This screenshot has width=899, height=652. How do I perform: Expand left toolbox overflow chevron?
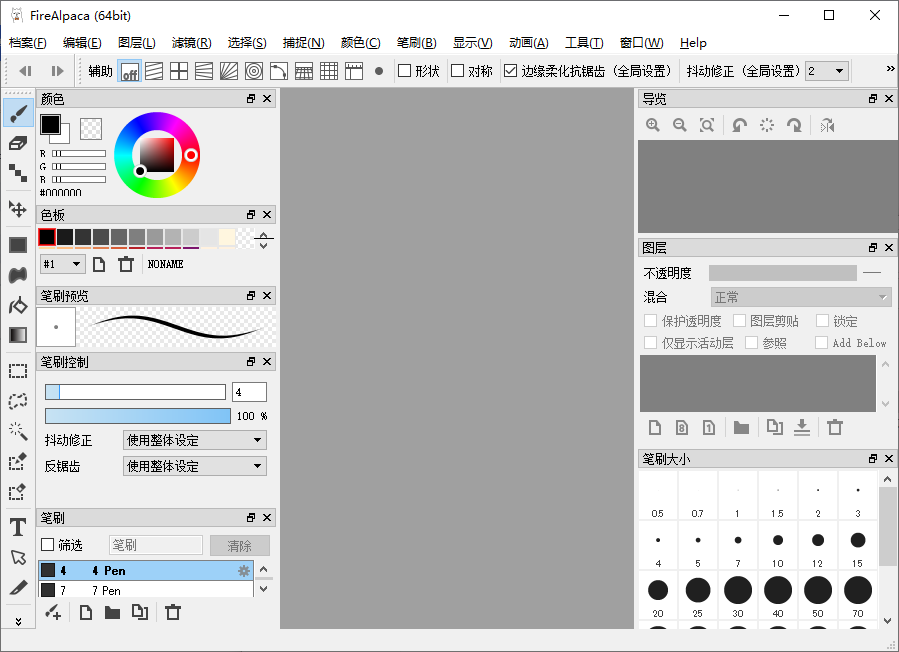(x=18, y=621)
